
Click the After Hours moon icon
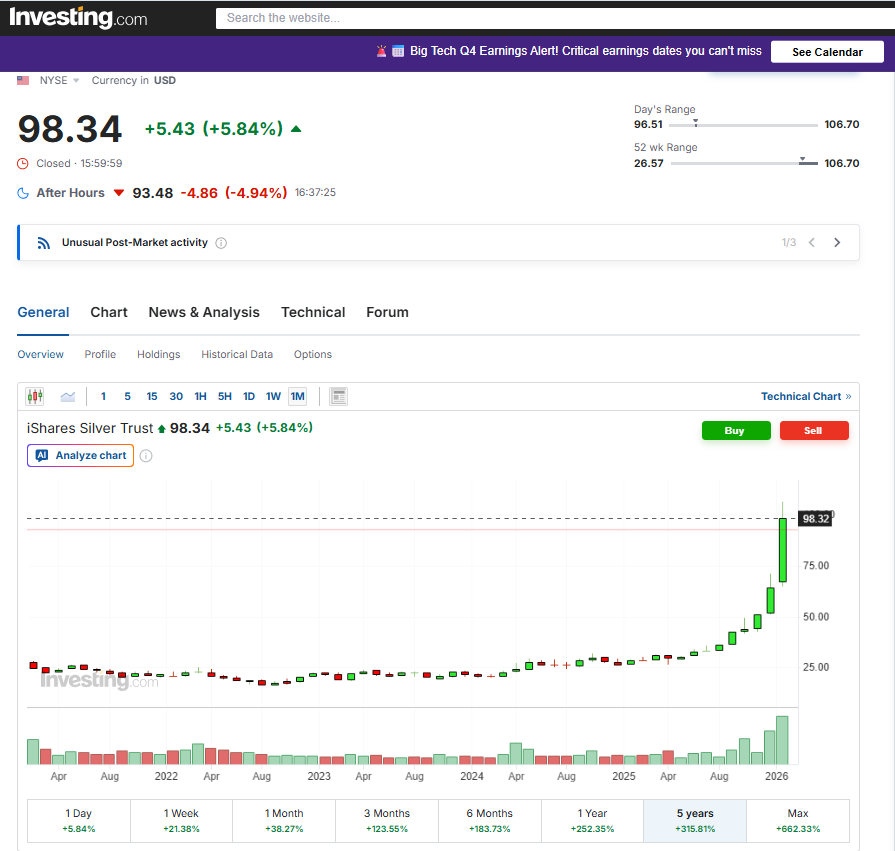point(23,193)
